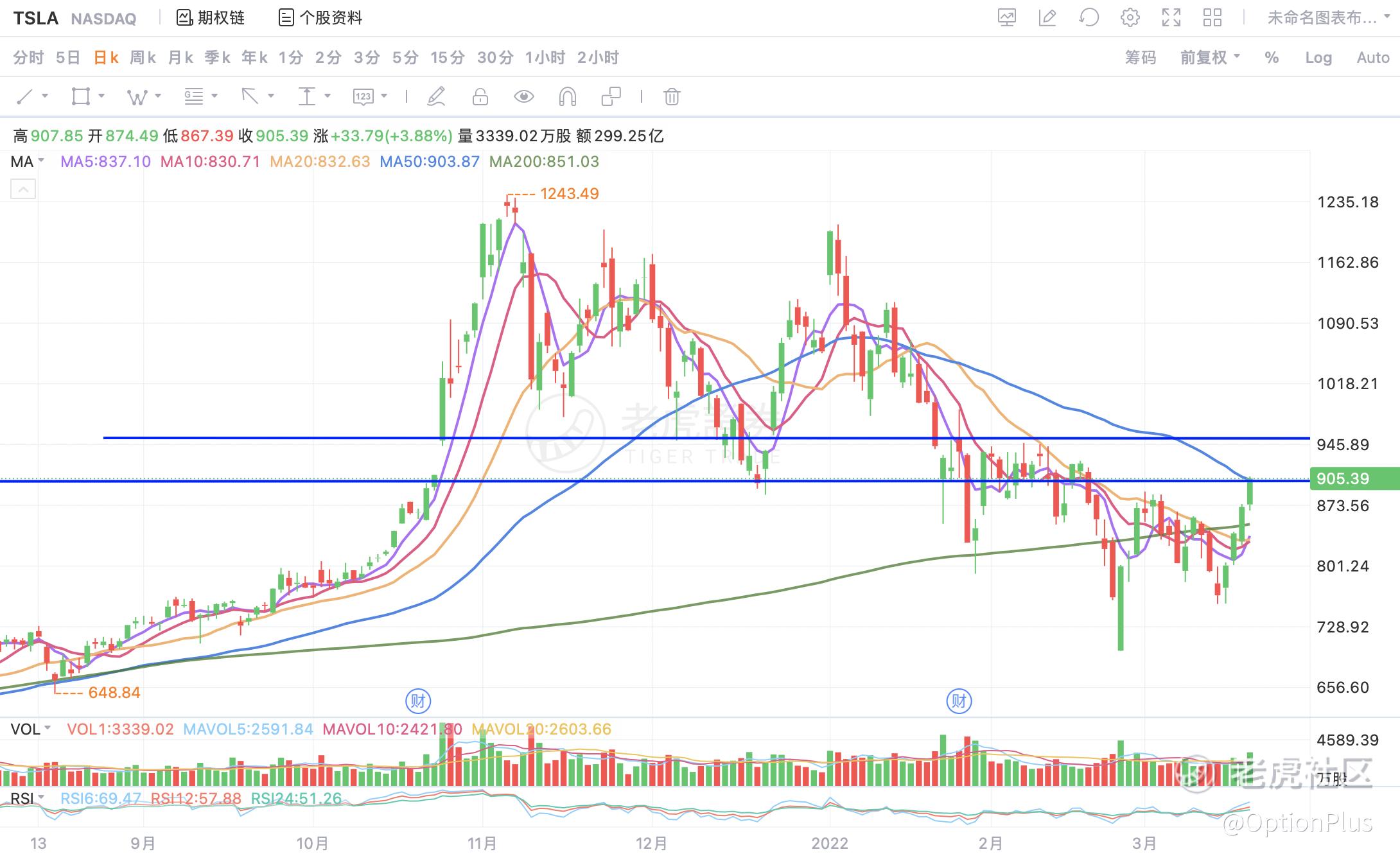Toggle percent scale with % button
Screen dimensions: 1400x854
[1272, 58]
